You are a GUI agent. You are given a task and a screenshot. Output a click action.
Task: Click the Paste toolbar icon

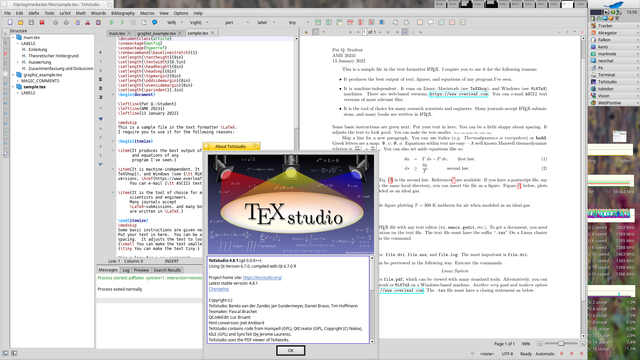[98, 22]
